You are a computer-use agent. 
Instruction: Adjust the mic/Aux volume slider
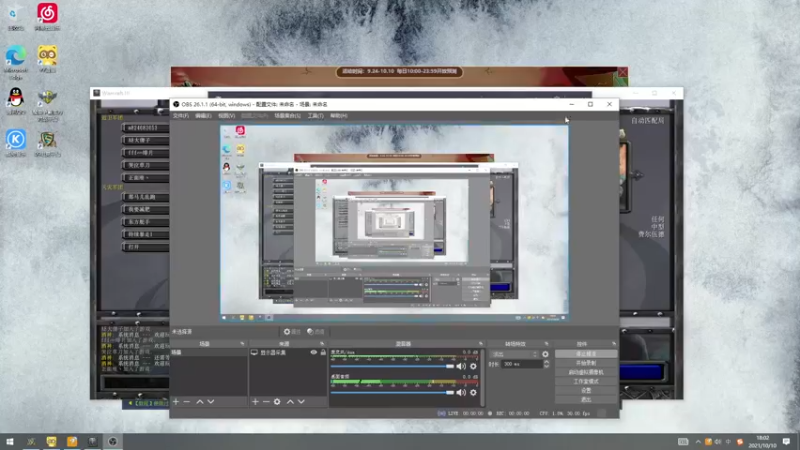point(392,366)
